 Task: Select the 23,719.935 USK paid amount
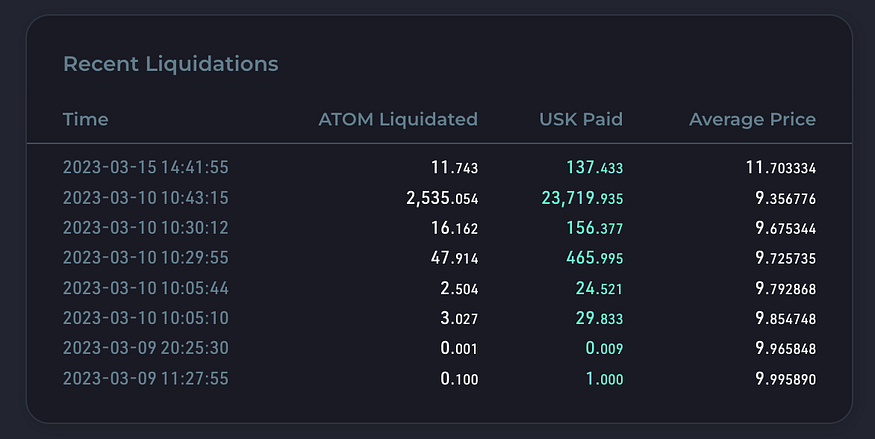click(x=582, y=198)
